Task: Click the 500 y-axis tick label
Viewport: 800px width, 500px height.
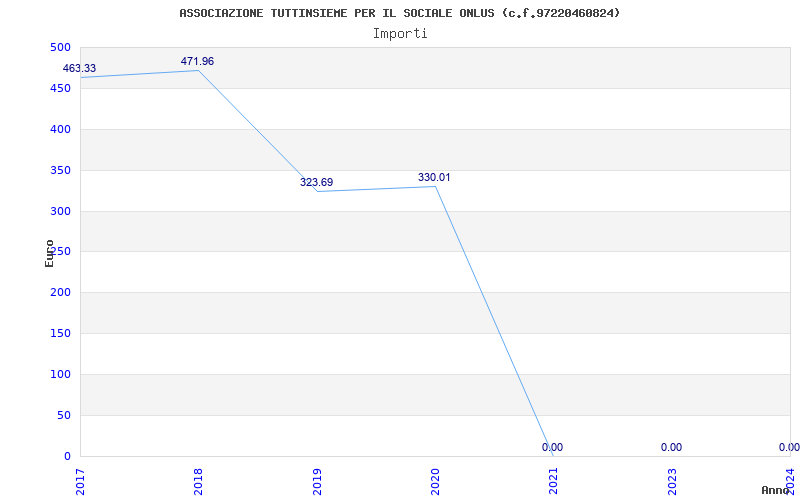Action: pyautogui.click(x=60, y=47)
